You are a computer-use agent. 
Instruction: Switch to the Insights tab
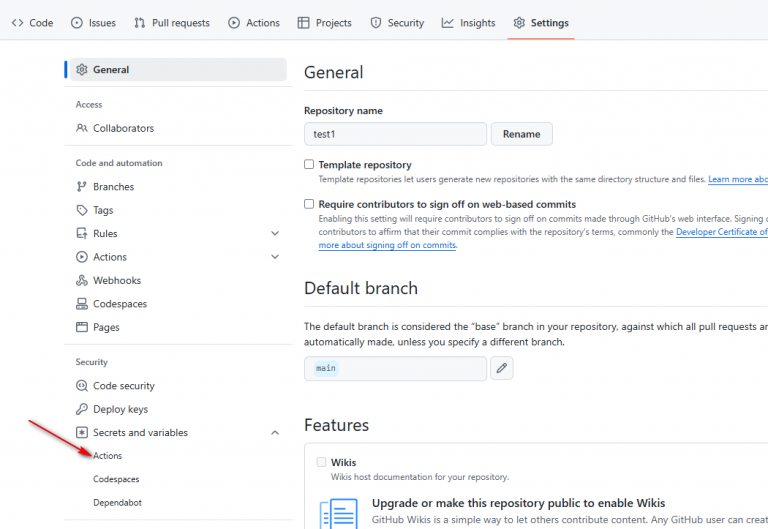468,23
